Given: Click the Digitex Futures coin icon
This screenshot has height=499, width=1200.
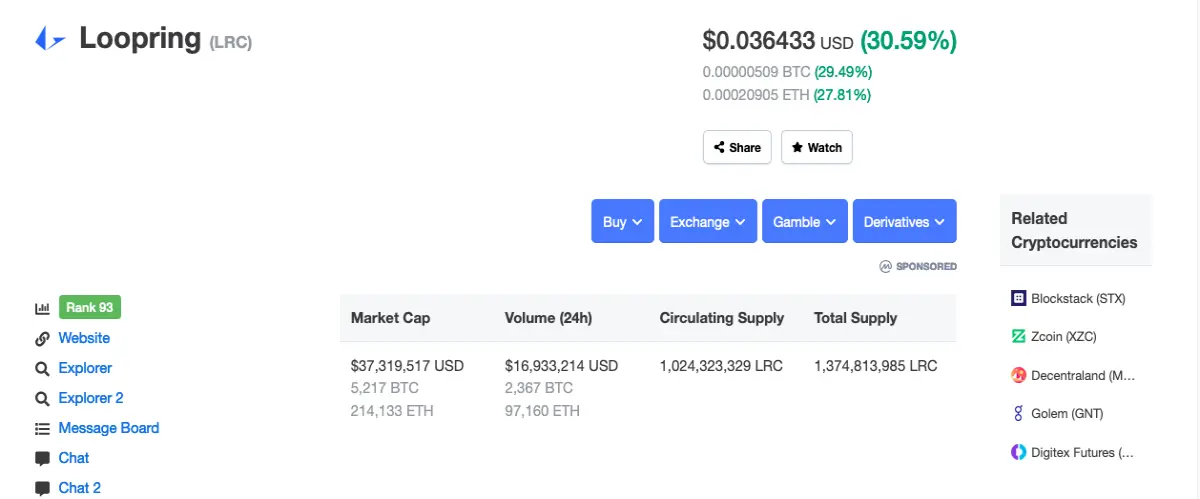Looking at the screenshot, I should click(1018, 452).
